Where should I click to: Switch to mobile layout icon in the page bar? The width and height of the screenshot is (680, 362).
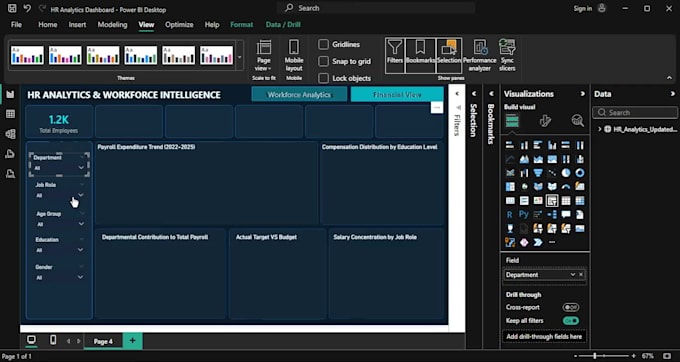click(x=53, y=340)
